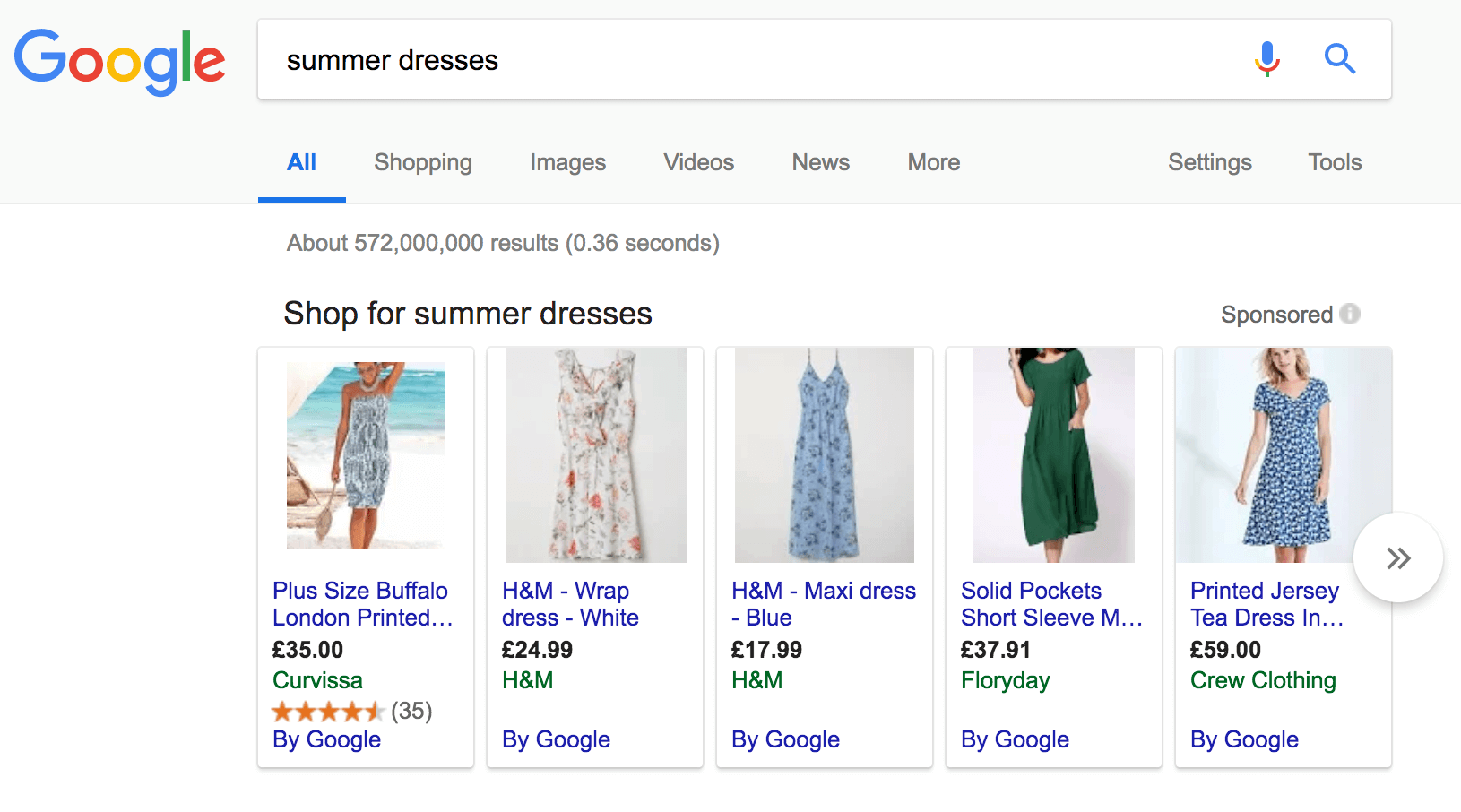Click By Google under Curvissa listing
The width and height of the screenshot is (1461, 812).
click(326, 739)
